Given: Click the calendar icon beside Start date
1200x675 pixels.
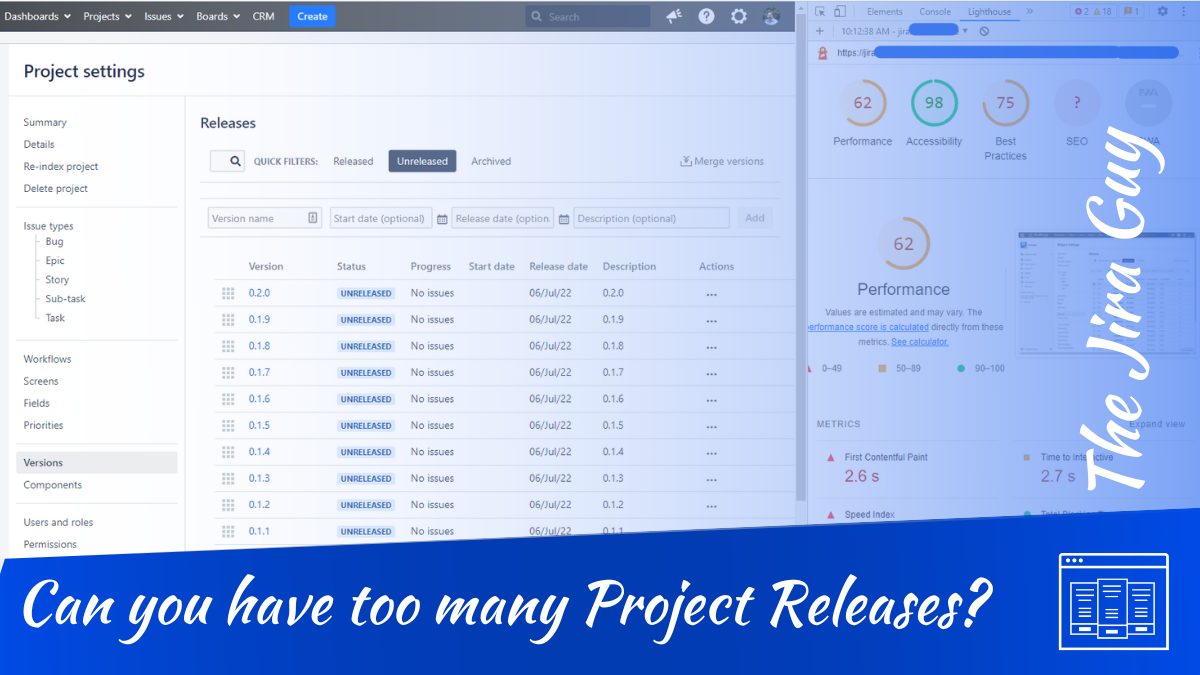Looking at the screenshot, I should click(x=442, y=219).
